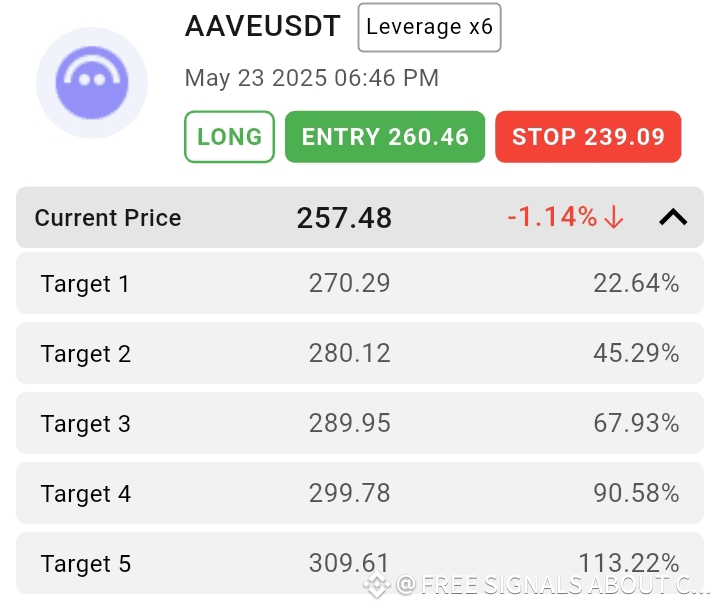The width and height of the screenshot is (719, 610).
Task: Collapse the Current Price chevron
Action: click(673, 217)
